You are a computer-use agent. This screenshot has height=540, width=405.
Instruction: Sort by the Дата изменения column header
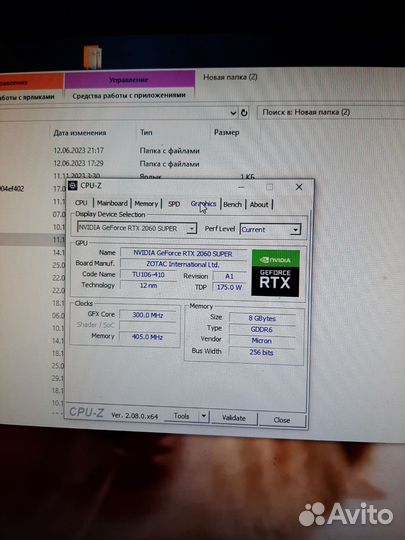pos(80,133)
